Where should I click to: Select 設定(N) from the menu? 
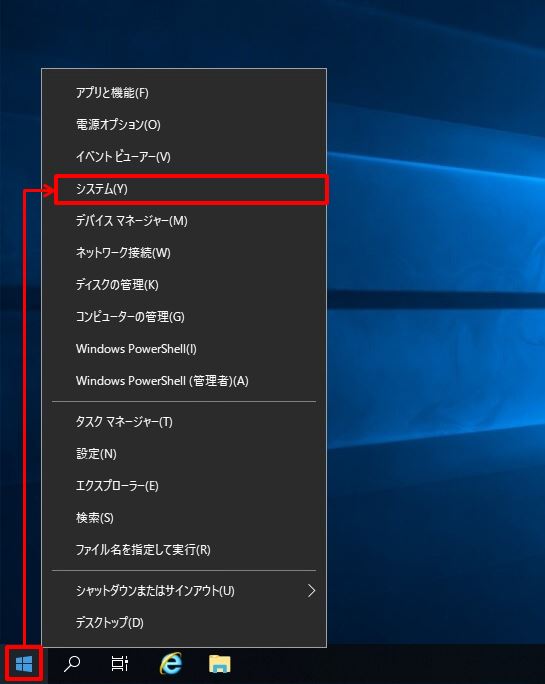(184, 454)
